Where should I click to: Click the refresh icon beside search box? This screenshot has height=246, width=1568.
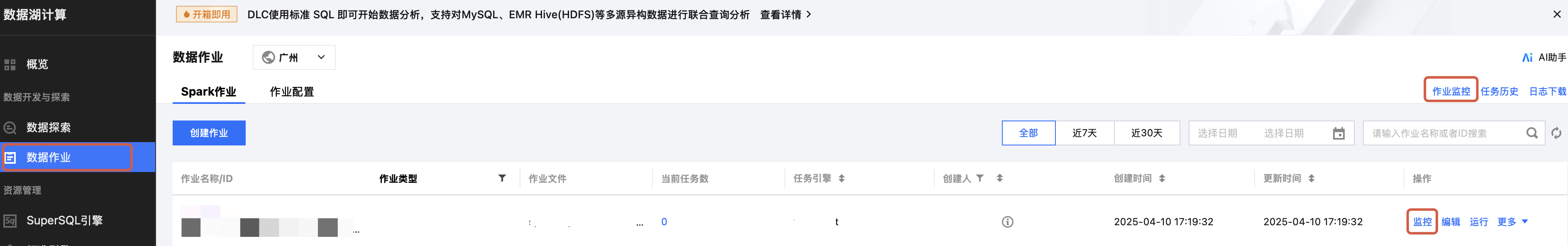[x=1556, y=133]
